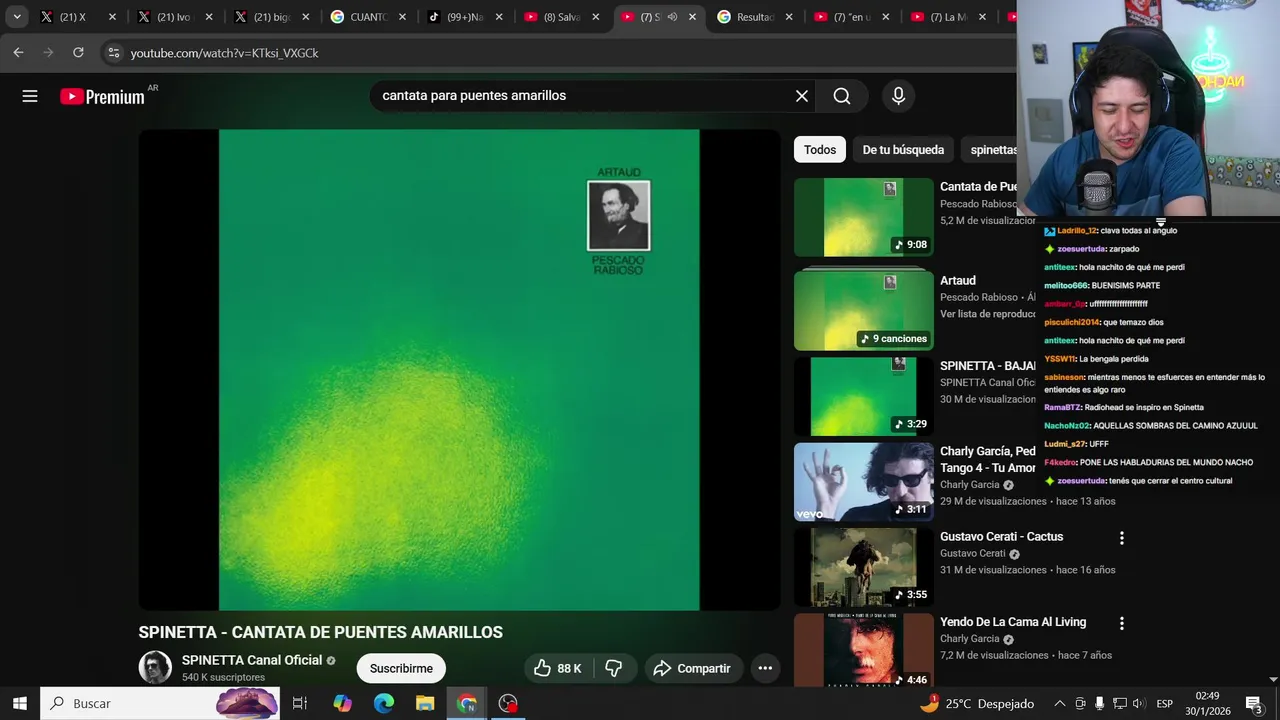Close the TikTok (99+) tab
1280x720 pixels.
499,17
